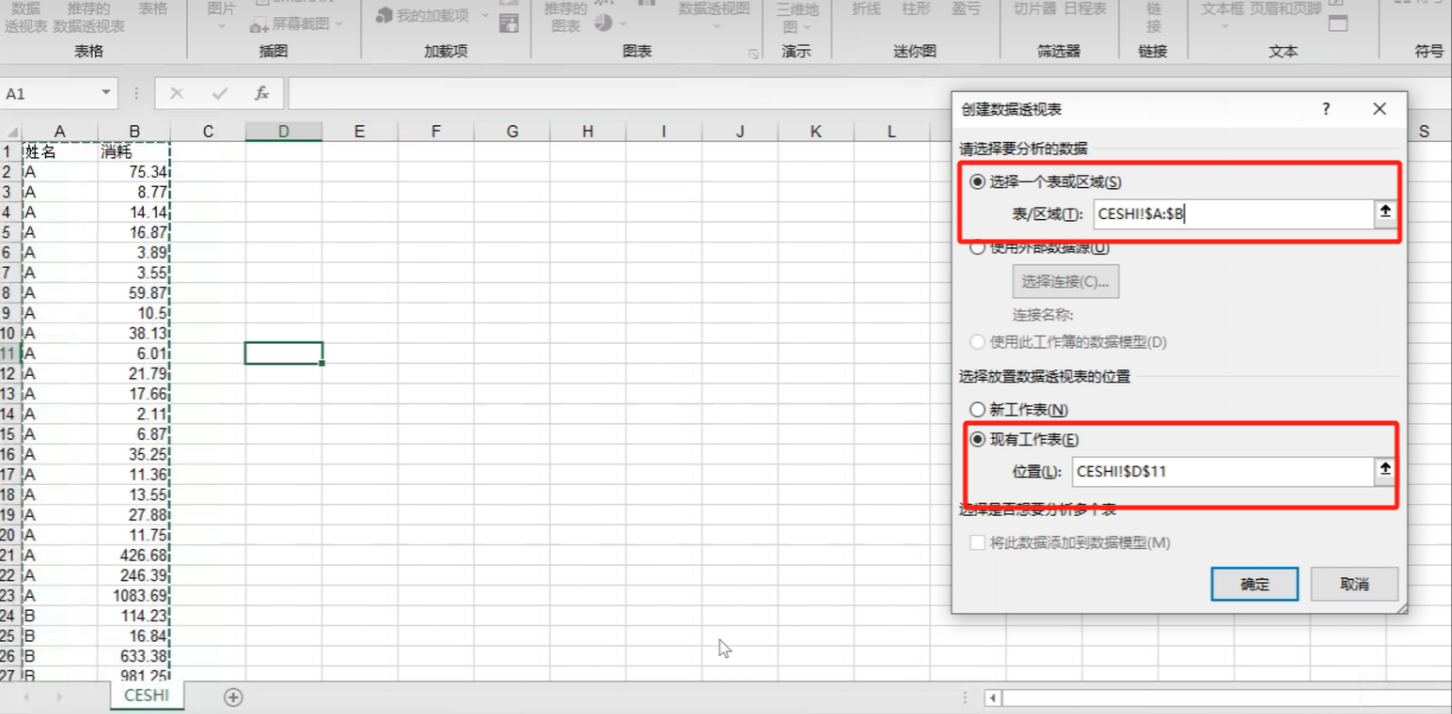Image resolution: width=1452 pixels, height=714 pixels.
Task: Select 现有工作表 radio button
Action: coord(977,440)
